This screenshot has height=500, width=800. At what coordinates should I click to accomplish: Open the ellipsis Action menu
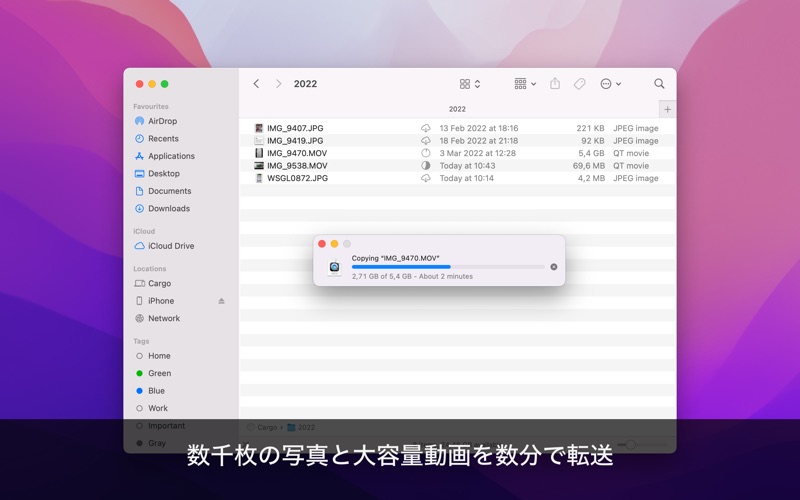[610, 84]
